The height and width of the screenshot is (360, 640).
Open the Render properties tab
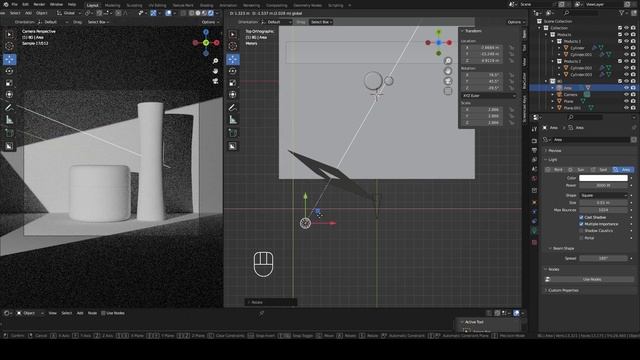[x=534, y=141]
